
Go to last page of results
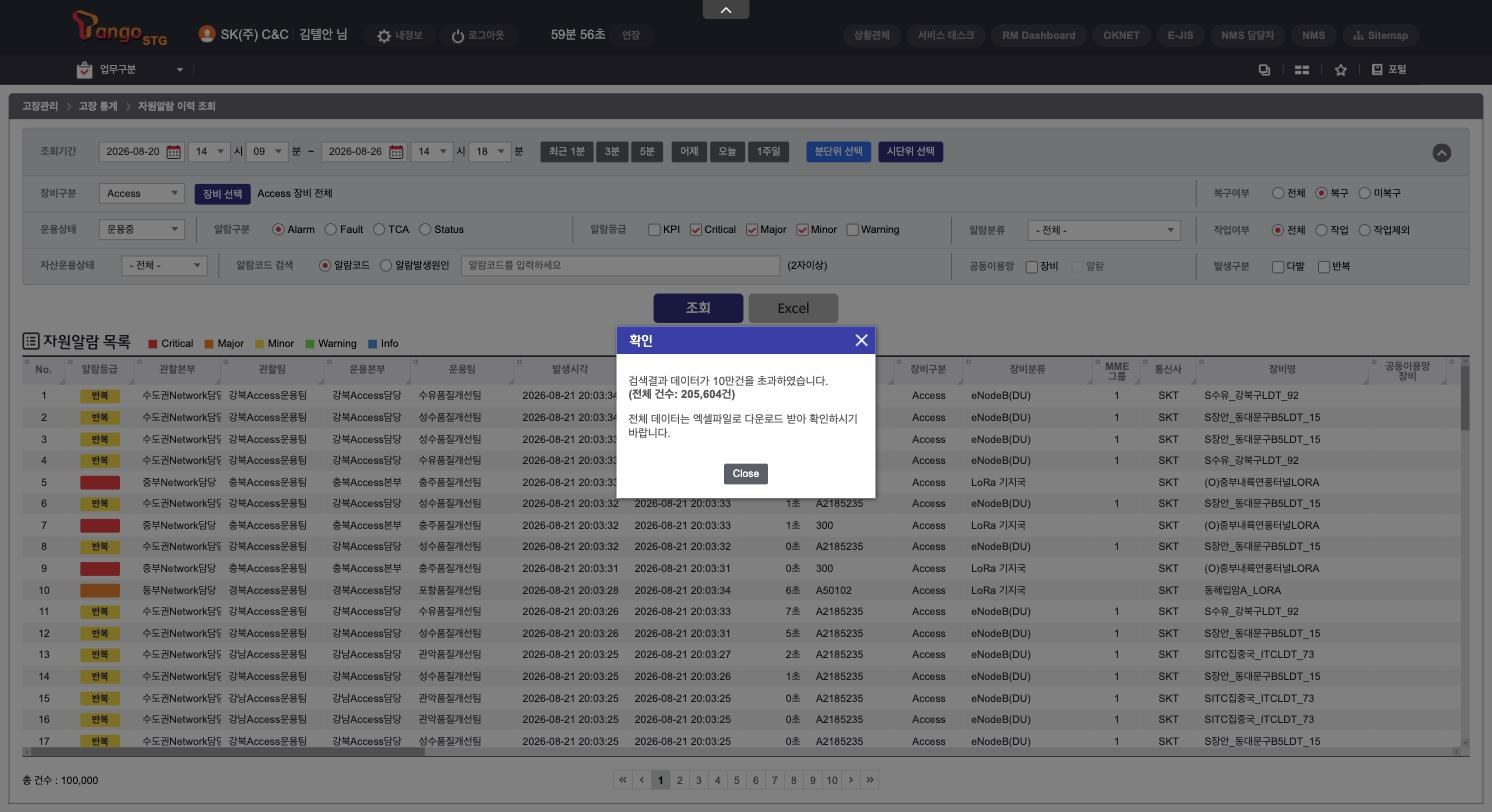869,780
